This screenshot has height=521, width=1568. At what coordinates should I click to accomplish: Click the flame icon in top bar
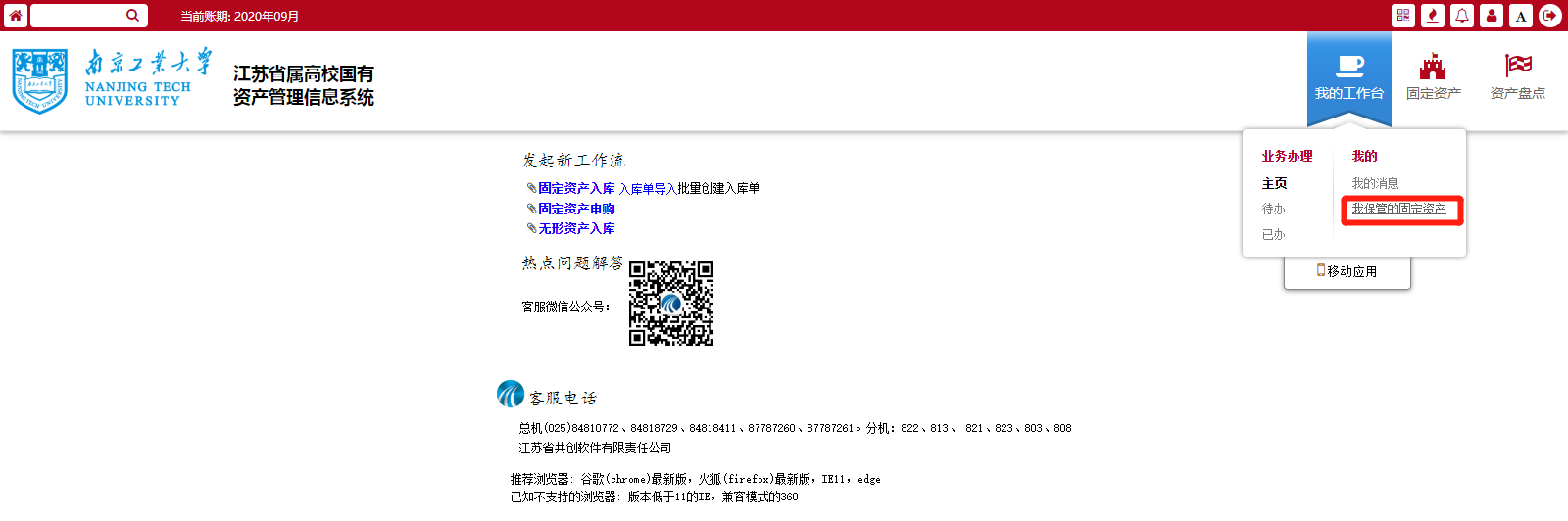(x=1433, y=16)
